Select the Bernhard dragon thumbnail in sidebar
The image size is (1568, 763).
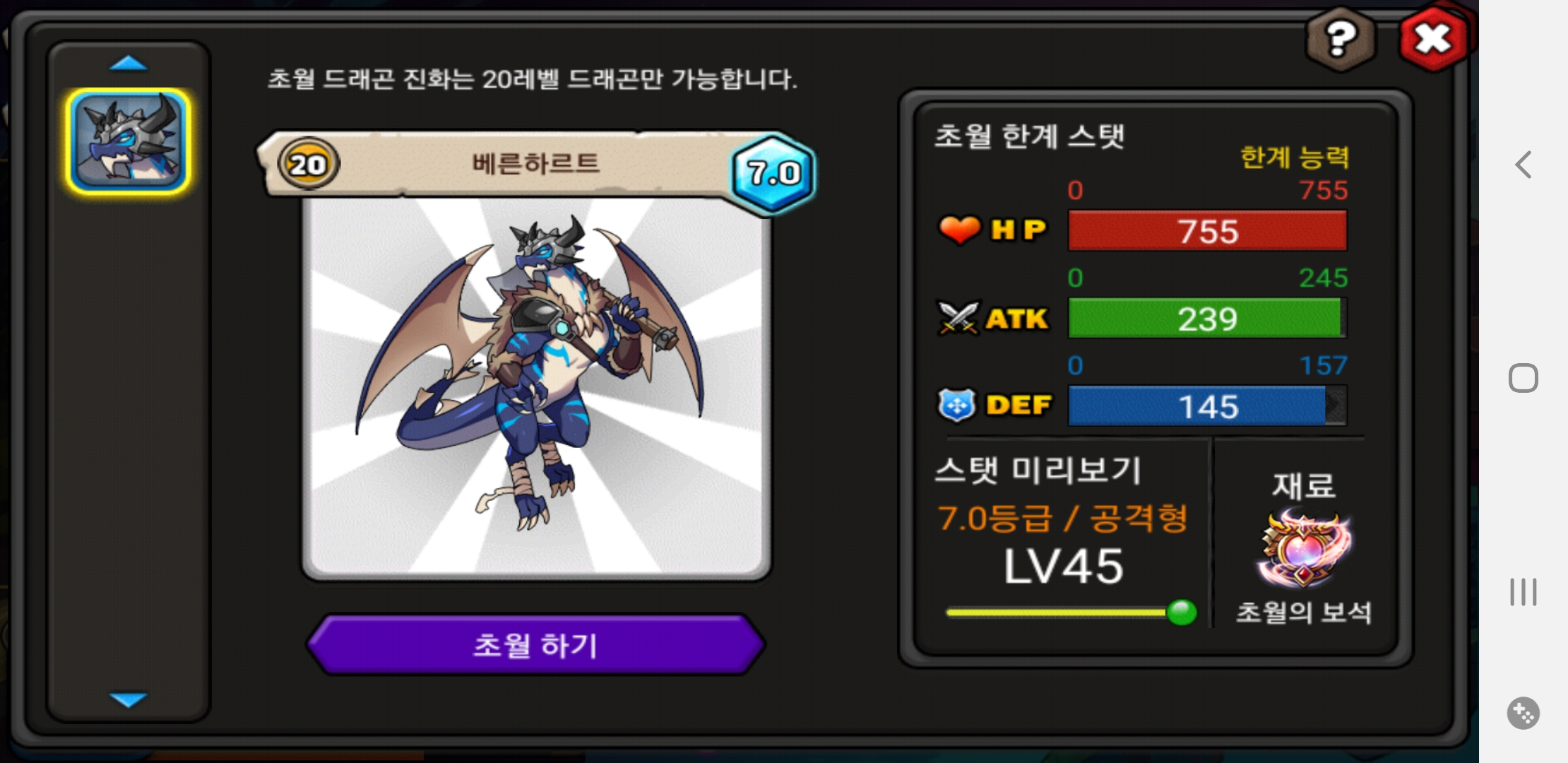click(x=129, y=141)
